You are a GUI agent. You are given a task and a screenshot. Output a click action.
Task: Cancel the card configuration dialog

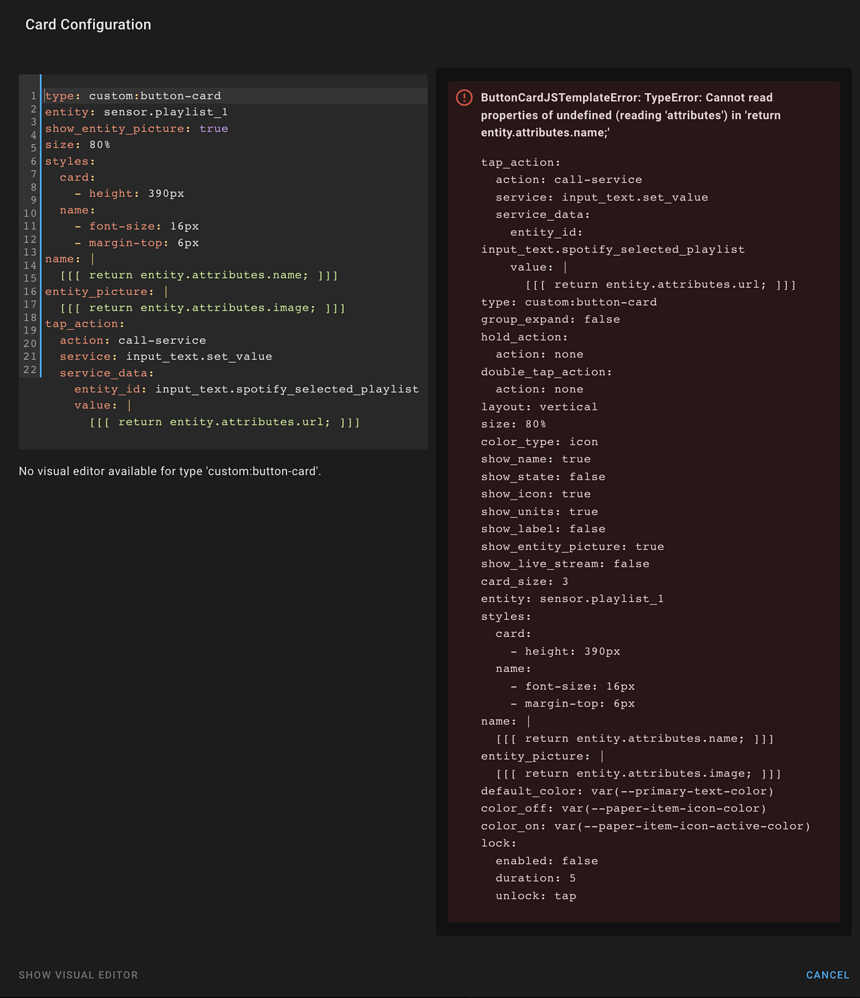point(827,974)
